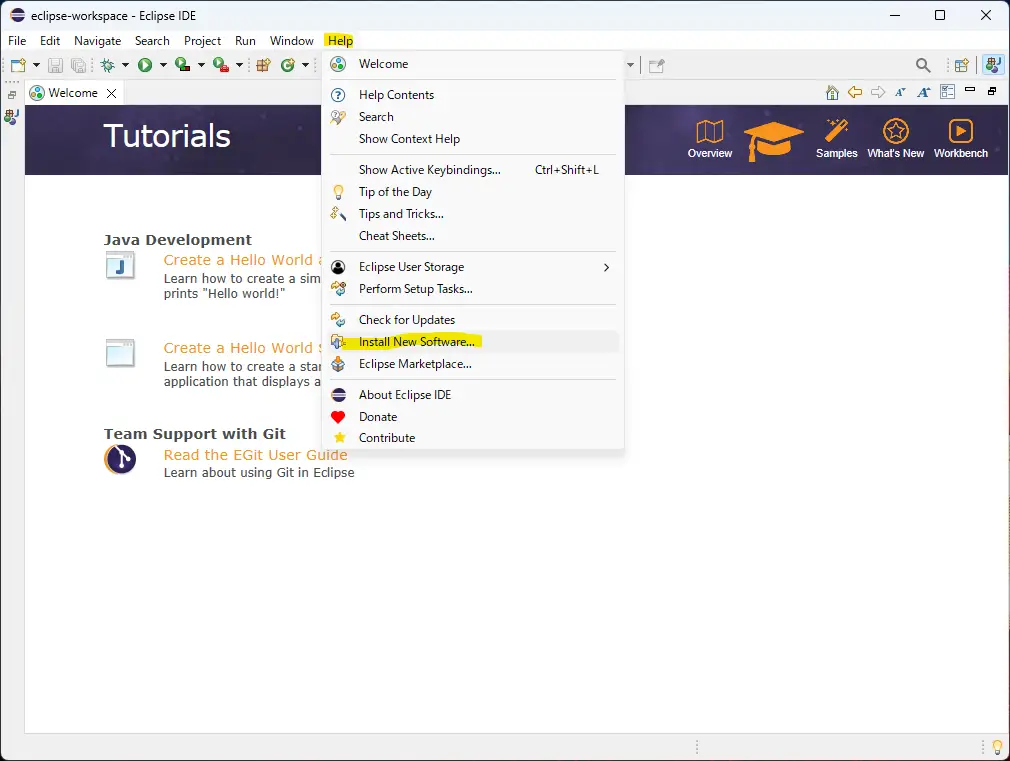Click the Donate menu entry
The height and width of the screenshot is (761, 1010).
tap(473, 417)
